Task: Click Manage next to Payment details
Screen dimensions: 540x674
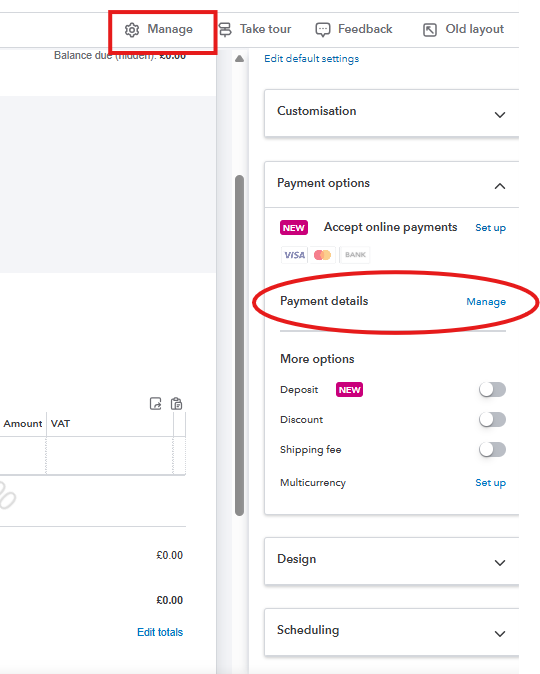Action: pyautogui.click(x=486, y=302)
